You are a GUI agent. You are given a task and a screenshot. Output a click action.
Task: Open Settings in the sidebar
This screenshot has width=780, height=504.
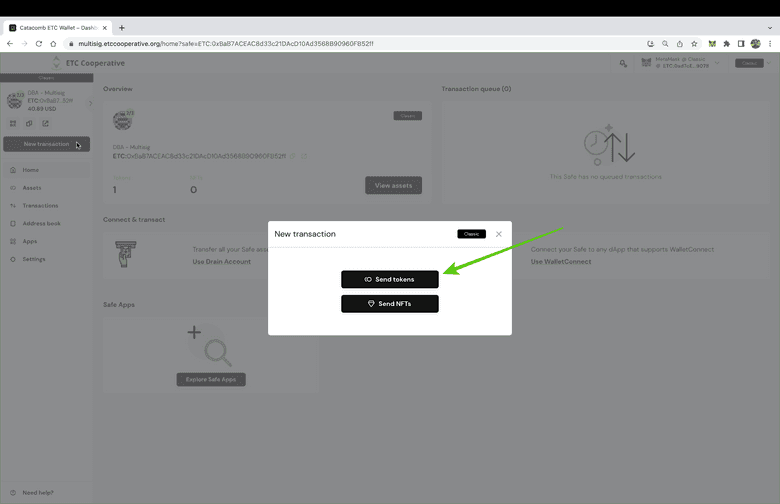(x=34, y=259)
